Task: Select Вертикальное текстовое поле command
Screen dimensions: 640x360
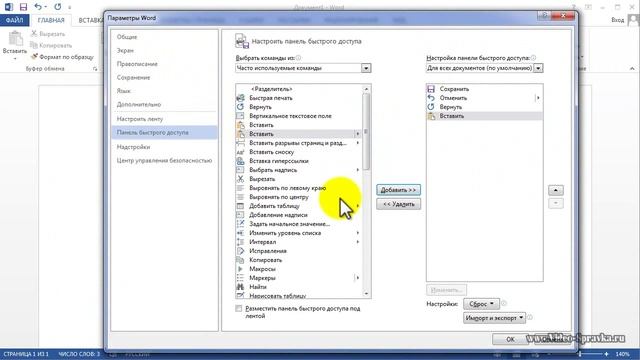Action: coord(298,116)
